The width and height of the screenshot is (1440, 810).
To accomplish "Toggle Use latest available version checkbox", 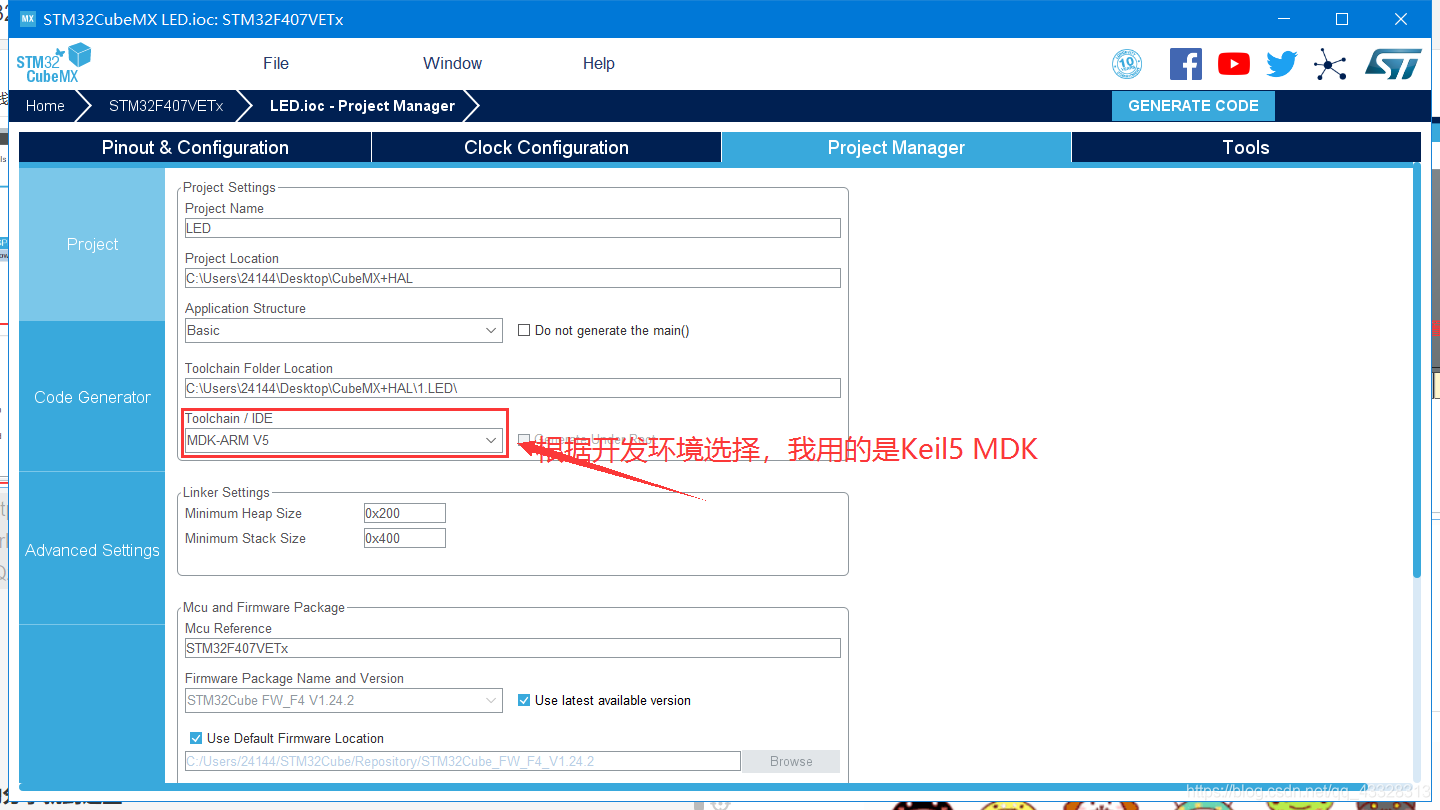I will click(x=524, y=700).
